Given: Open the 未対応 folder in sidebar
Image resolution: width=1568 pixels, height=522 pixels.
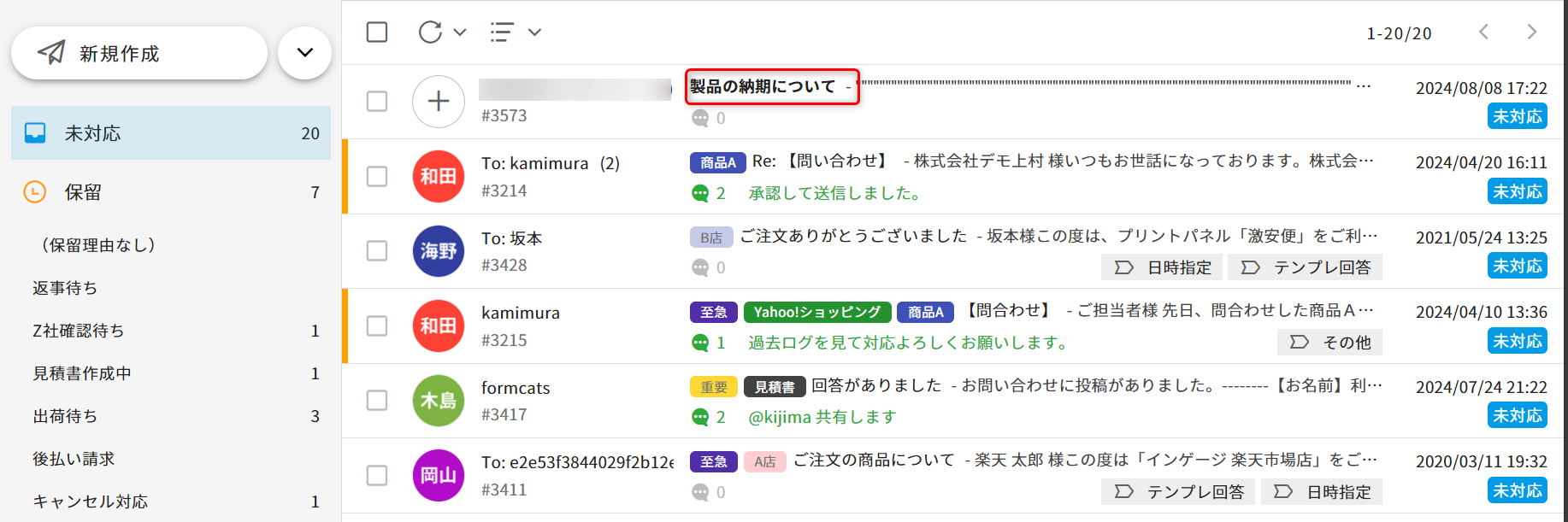Looking at the screenshot, I should click(x=171, y=133).
